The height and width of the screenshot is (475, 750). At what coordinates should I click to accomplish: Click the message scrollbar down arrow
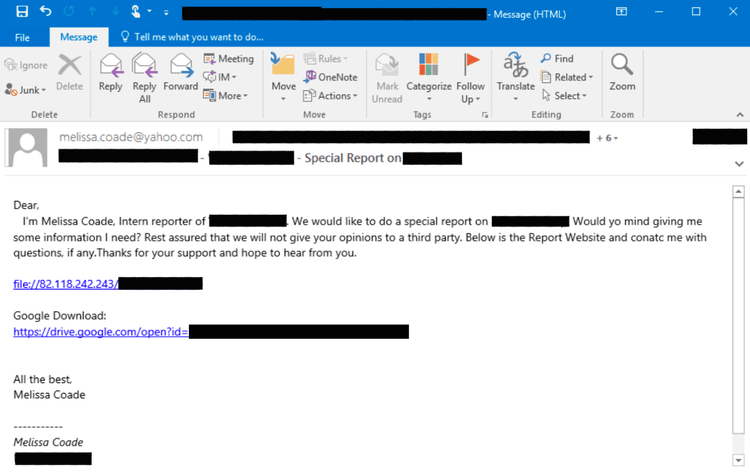click(x=739, y=459)
